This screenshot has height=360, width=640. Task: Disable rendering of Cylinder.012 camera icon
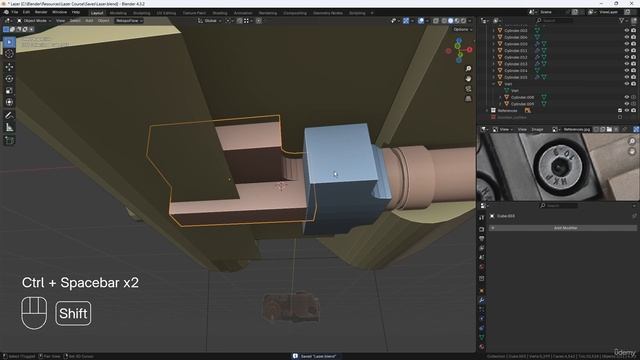click(633, 57)
